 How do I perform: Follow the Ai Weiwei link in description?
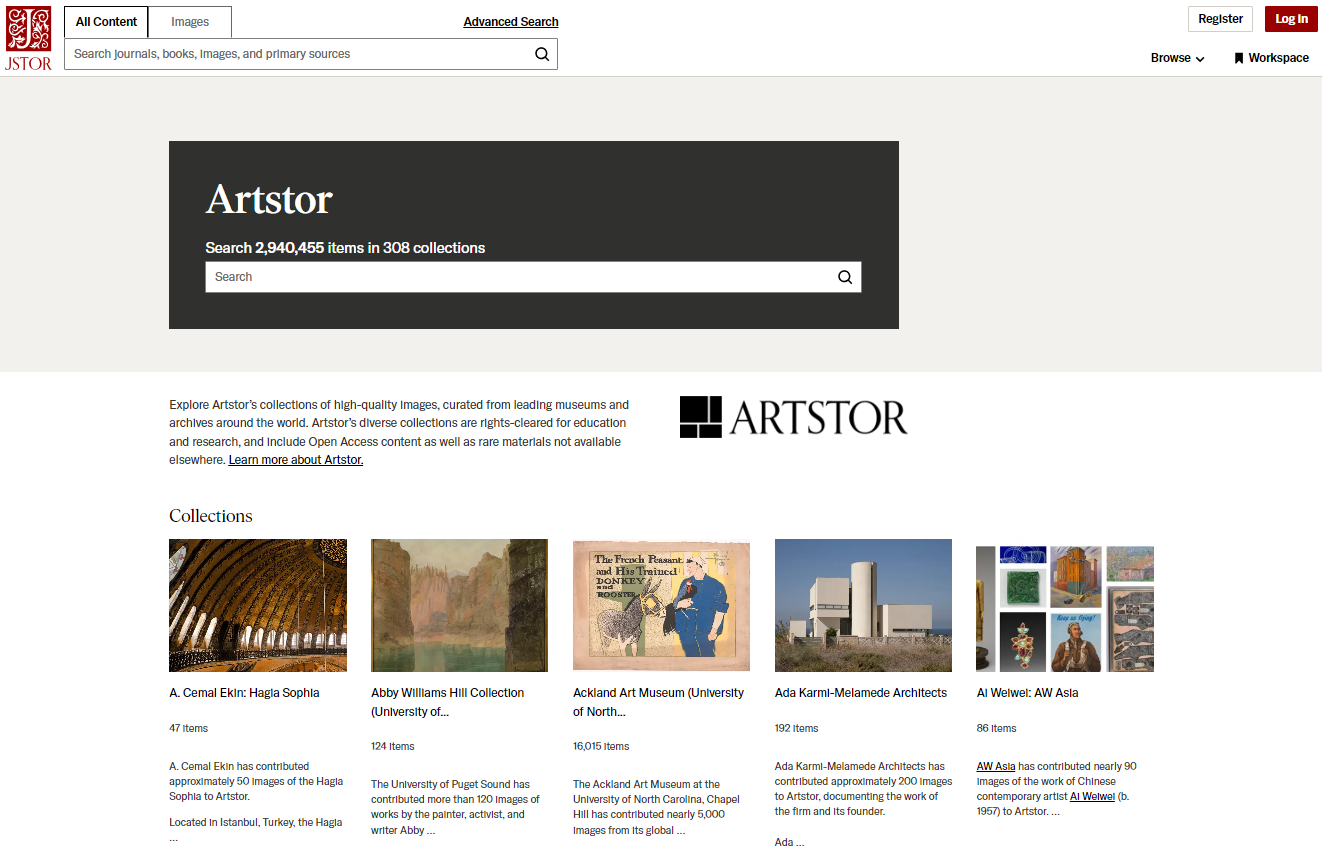[x=1092, y=797]
